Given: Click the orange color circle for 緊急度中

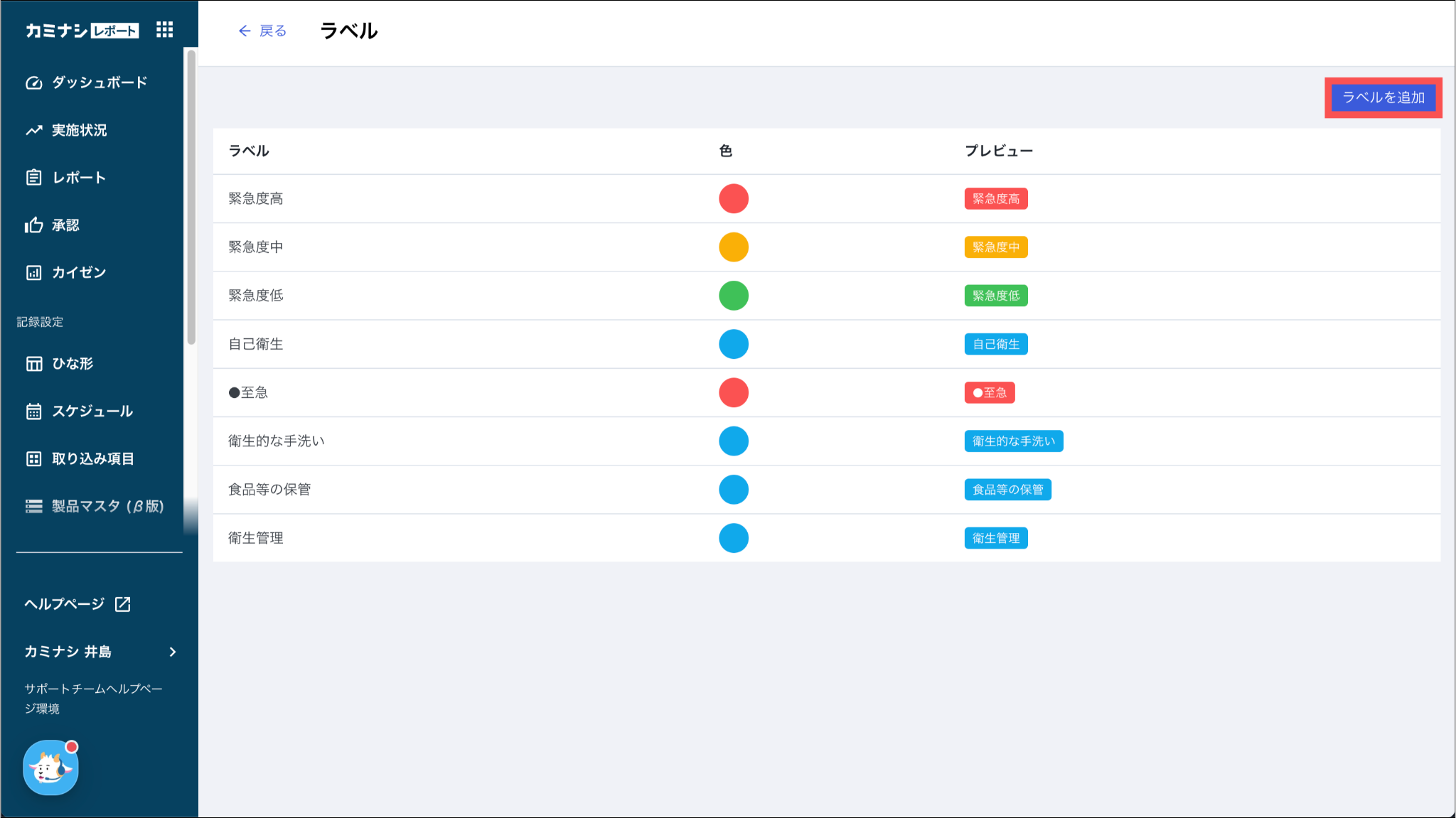Looking at the screenshot, I should point(733,247).
